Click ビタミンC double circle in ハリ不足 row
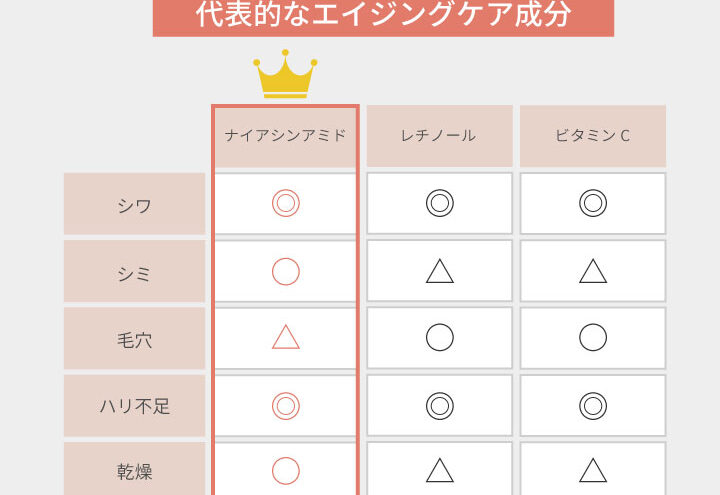This screenshot has width=720, height=495. point(593,405)
